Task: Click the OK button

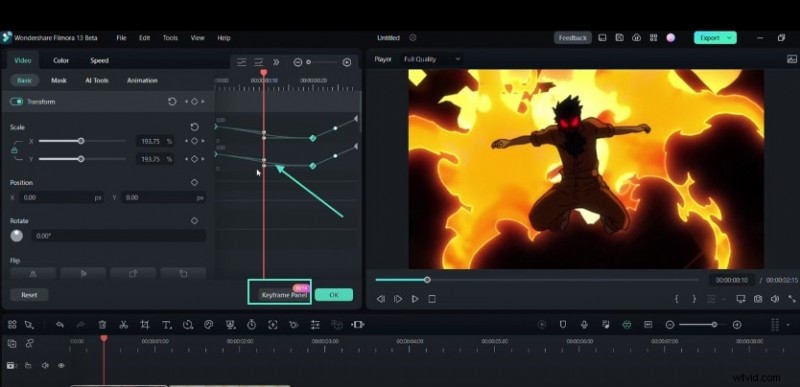Action: coord(334,295)
